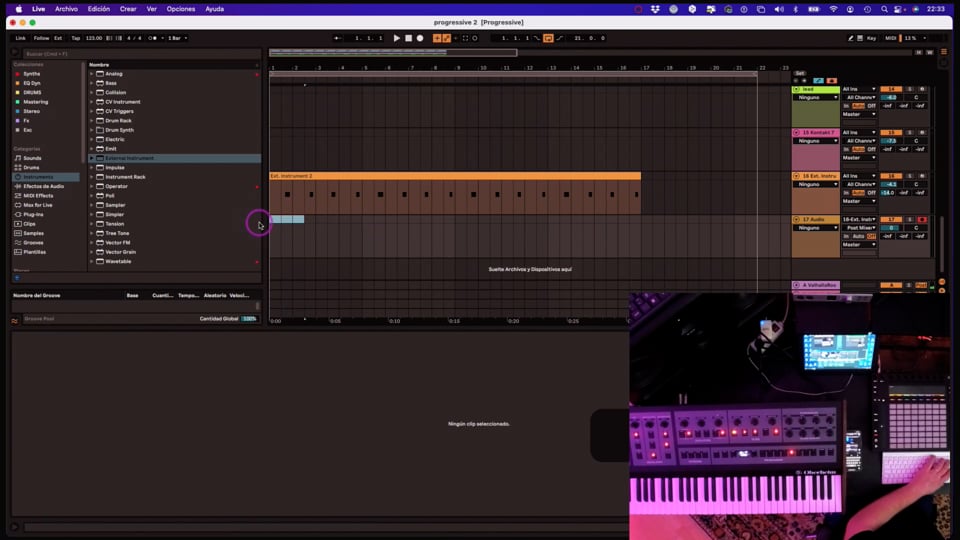Toggle the Loop switch in the control bar

click(x=548, y=38)
